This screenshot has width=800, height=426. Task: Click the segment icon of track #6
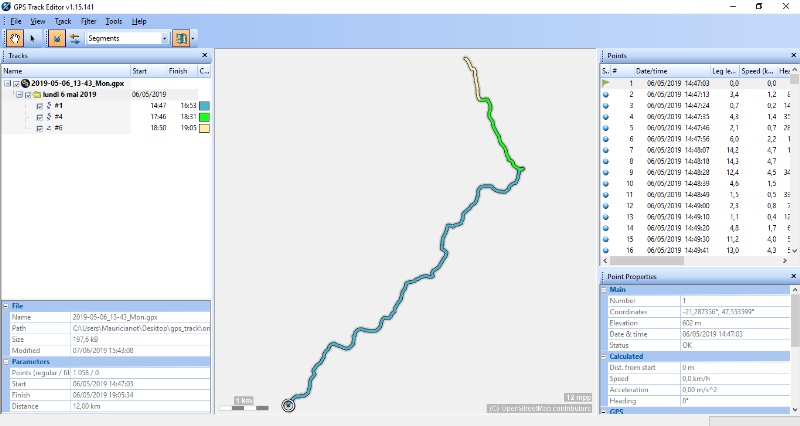(49, 128)
